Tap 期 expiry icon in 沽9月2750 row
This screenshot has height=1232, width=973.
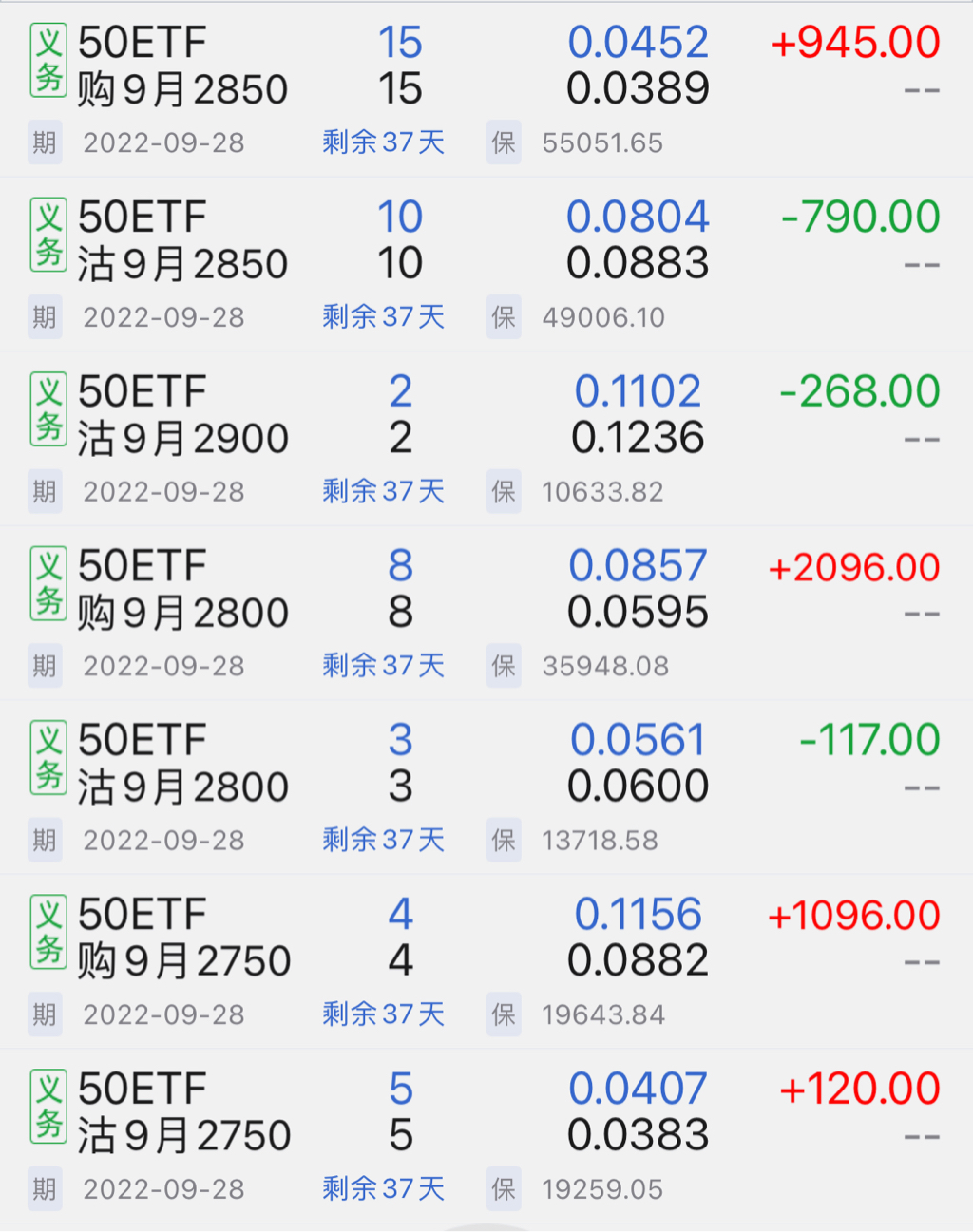(x=45, y=1188)
